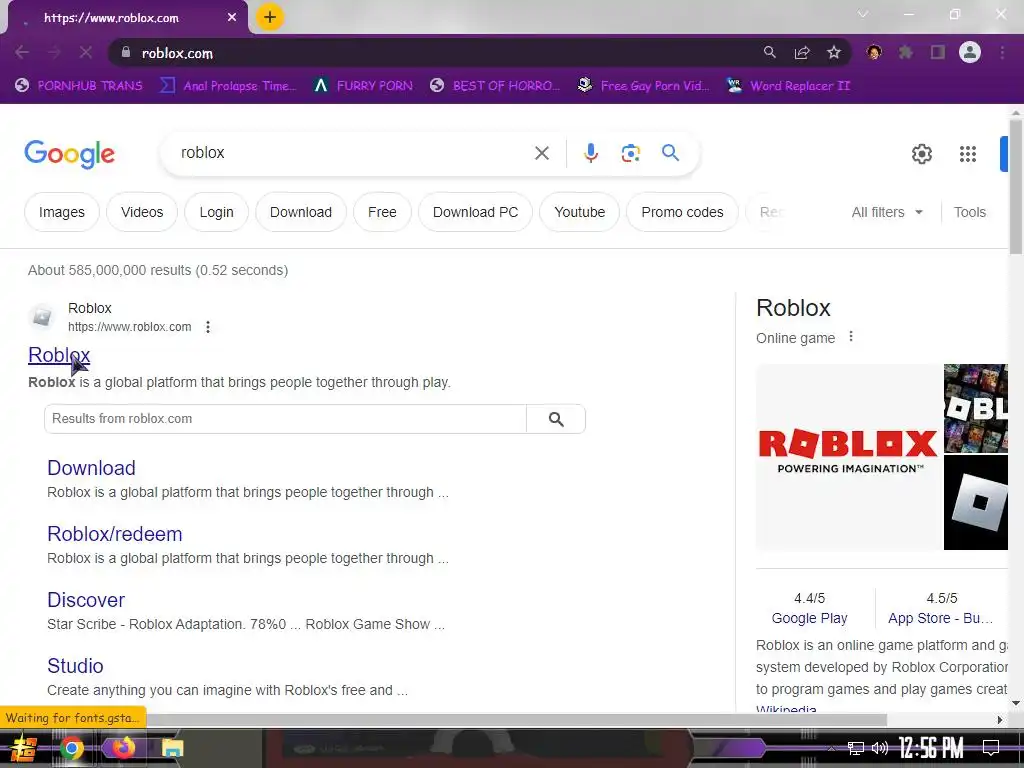Viewport: 1024px width, 768px height.
Task: Select the Free filter chip
Action: pos(382,212)
